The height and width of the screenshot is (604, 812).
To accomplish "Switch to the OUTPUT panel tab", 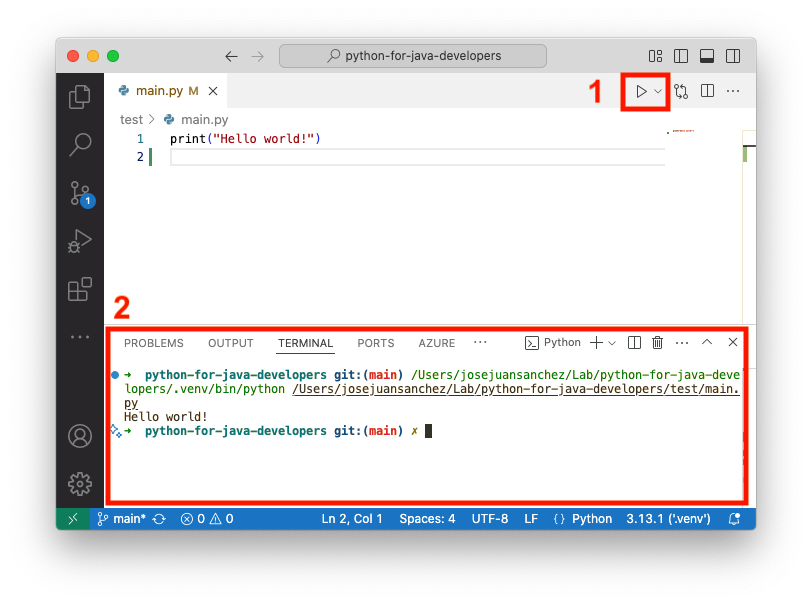I will (x=231, y=343).
